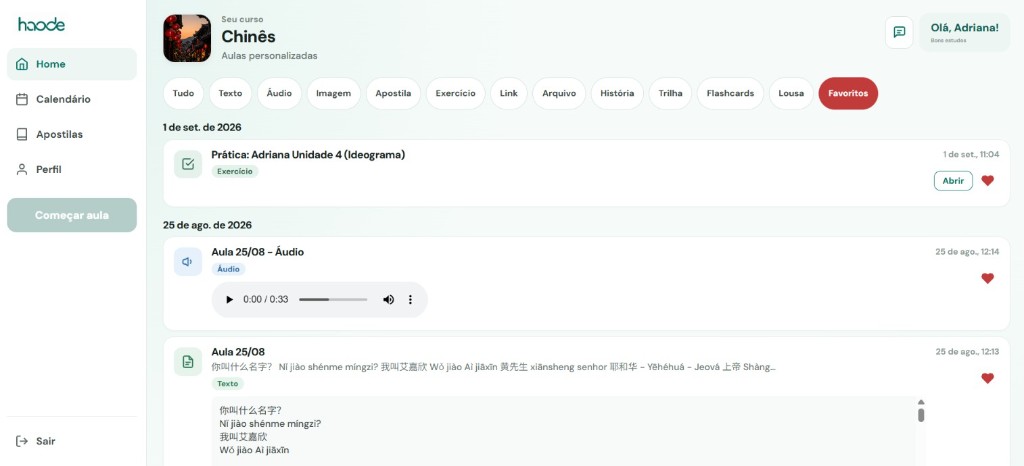This screenshot has width=1024, height=466.
Task: Open Prática: Adriana Unidade 4 (Ideograma) title
Action: (x=308, y=155)
